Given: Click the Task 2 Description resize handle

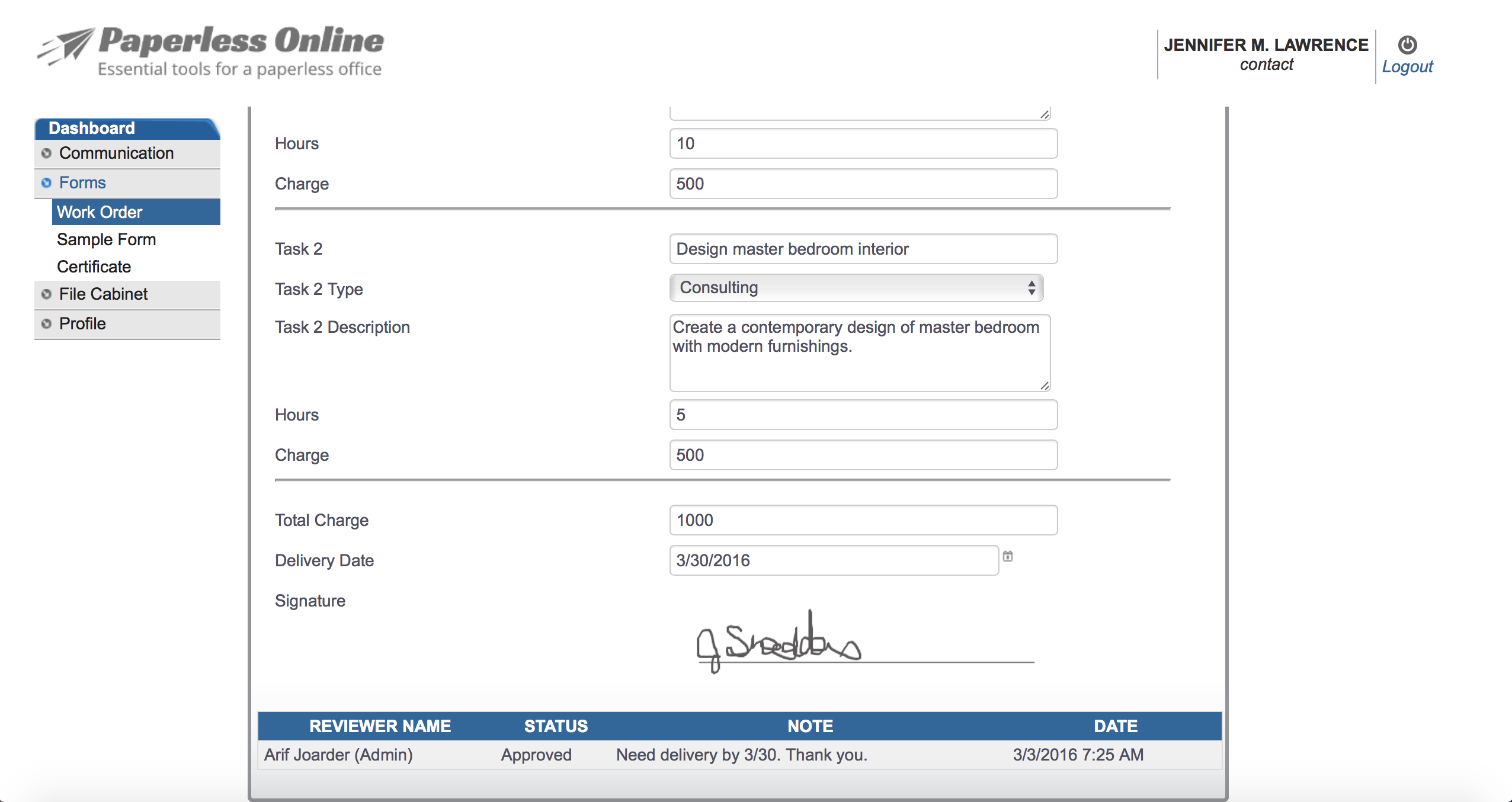Looking at the screenshot, I should (x=1045, y=386).
